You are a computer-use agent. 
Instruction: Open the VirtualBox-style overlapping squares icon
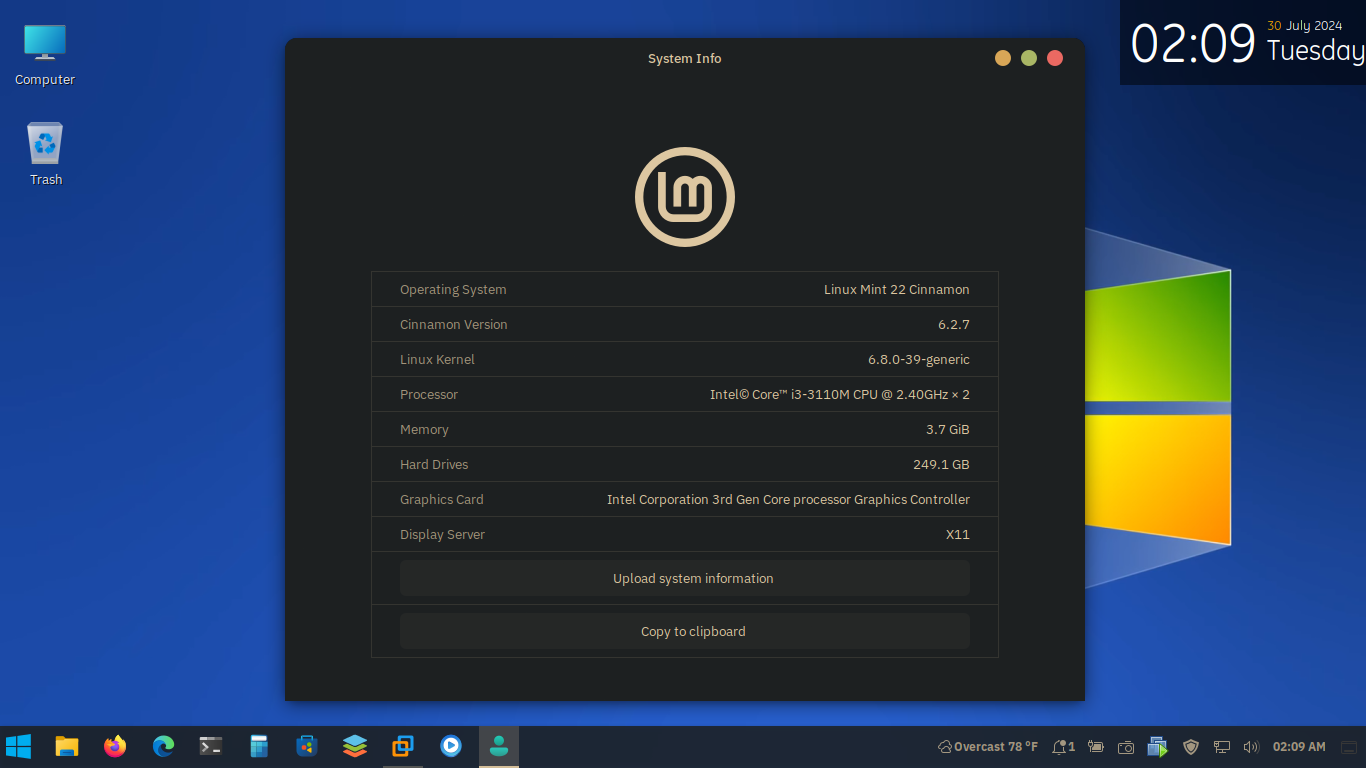pos(403,746)
